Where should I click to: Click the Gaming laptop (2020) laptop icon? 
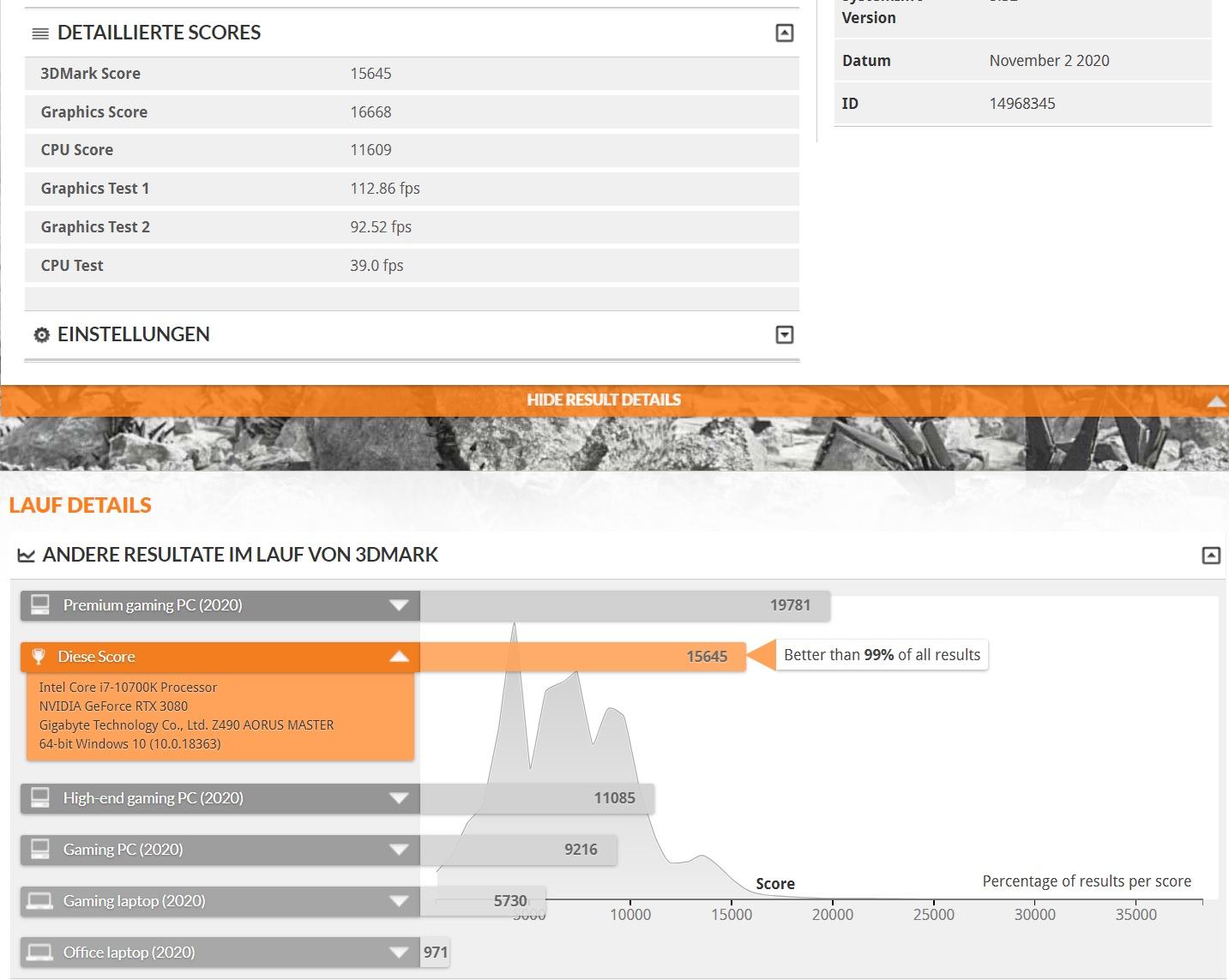[39, 901]
